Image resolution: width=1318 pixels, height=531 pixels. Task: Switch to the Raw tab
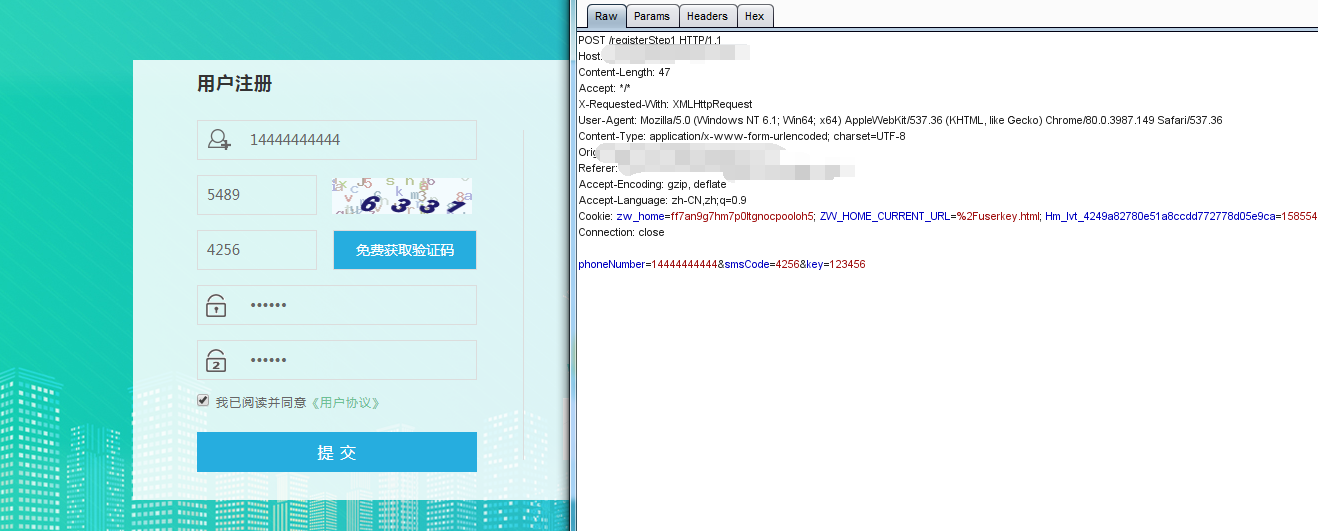click(x=606, y=16)
